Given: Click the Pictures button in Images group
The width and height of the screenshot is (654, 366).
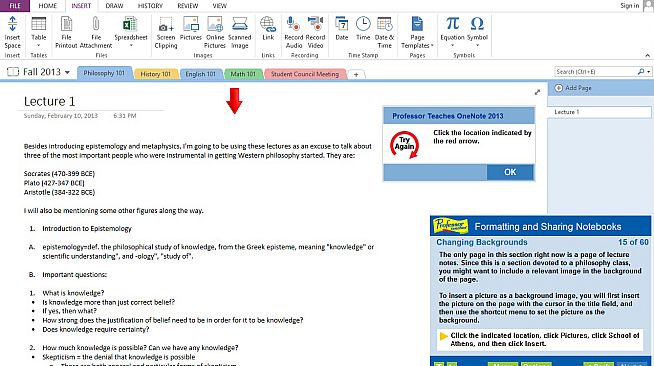Looking at the screenshot, I should pos(191,29).
